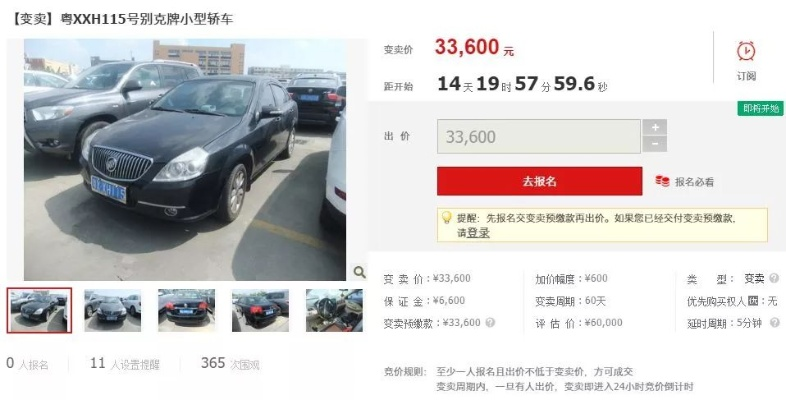Select the third rear-view car thumbnail
Image resolution: width=786 pixels, height=400 pixels.
[x=186, y=310]
